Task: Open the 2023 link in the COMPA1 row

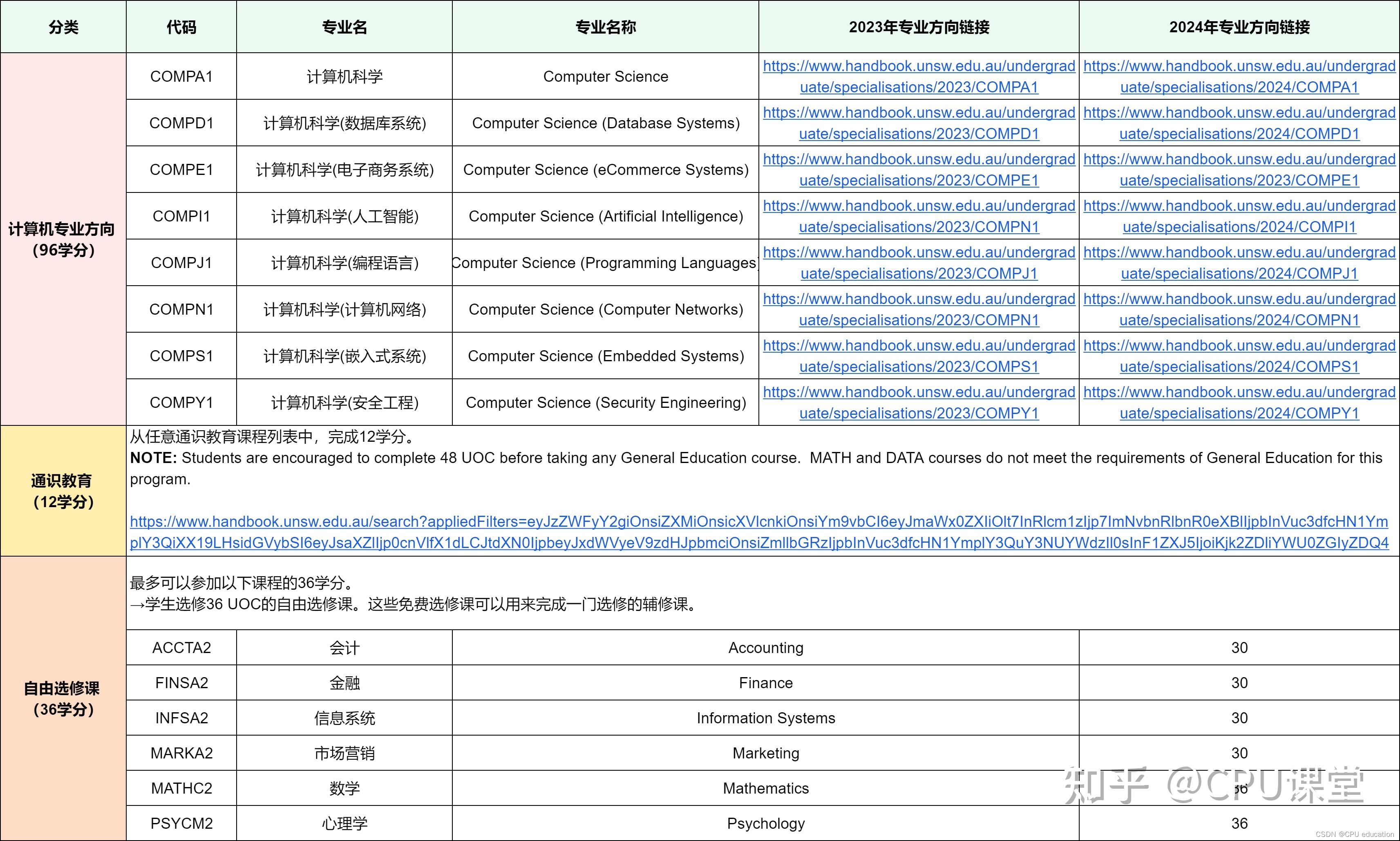Action: [918, 76]
